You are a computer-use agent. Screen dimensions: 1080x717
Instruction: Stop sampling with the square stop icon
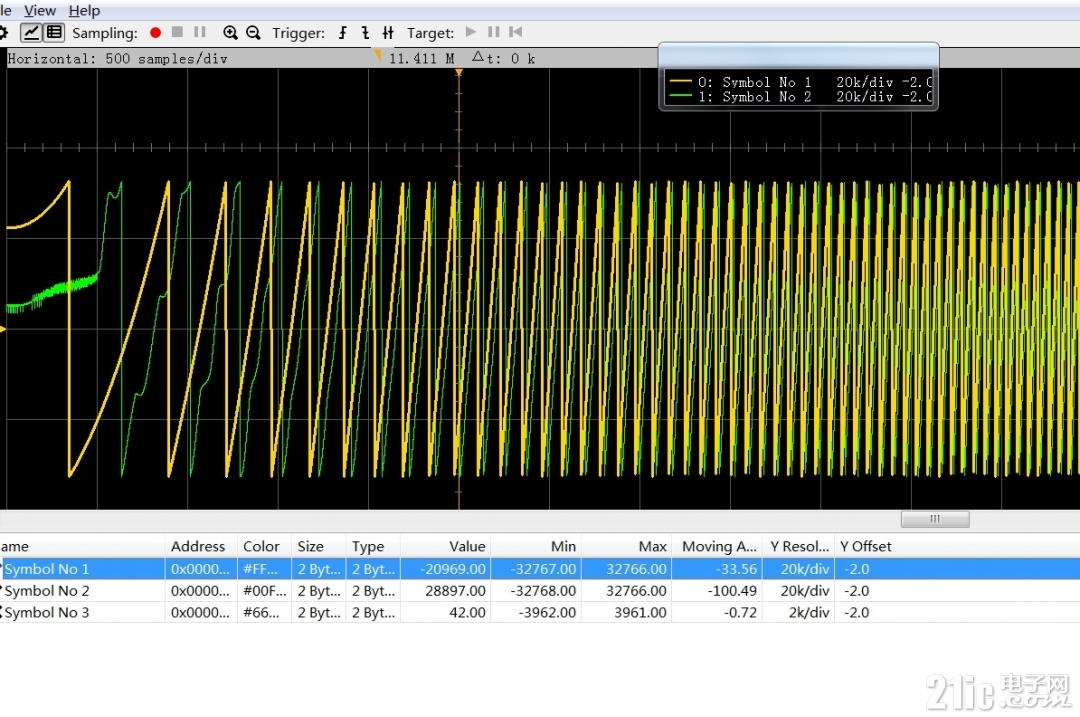pyautogui.click(x=177, y=32)
